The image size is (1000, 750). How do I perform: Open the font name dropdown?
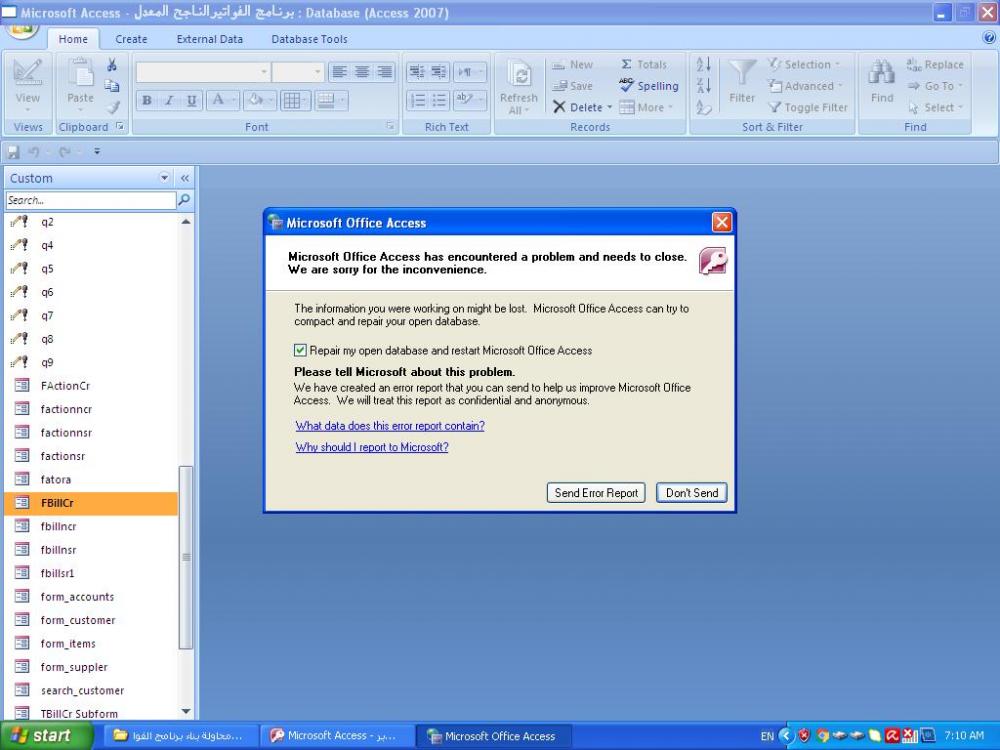[264, 71]
